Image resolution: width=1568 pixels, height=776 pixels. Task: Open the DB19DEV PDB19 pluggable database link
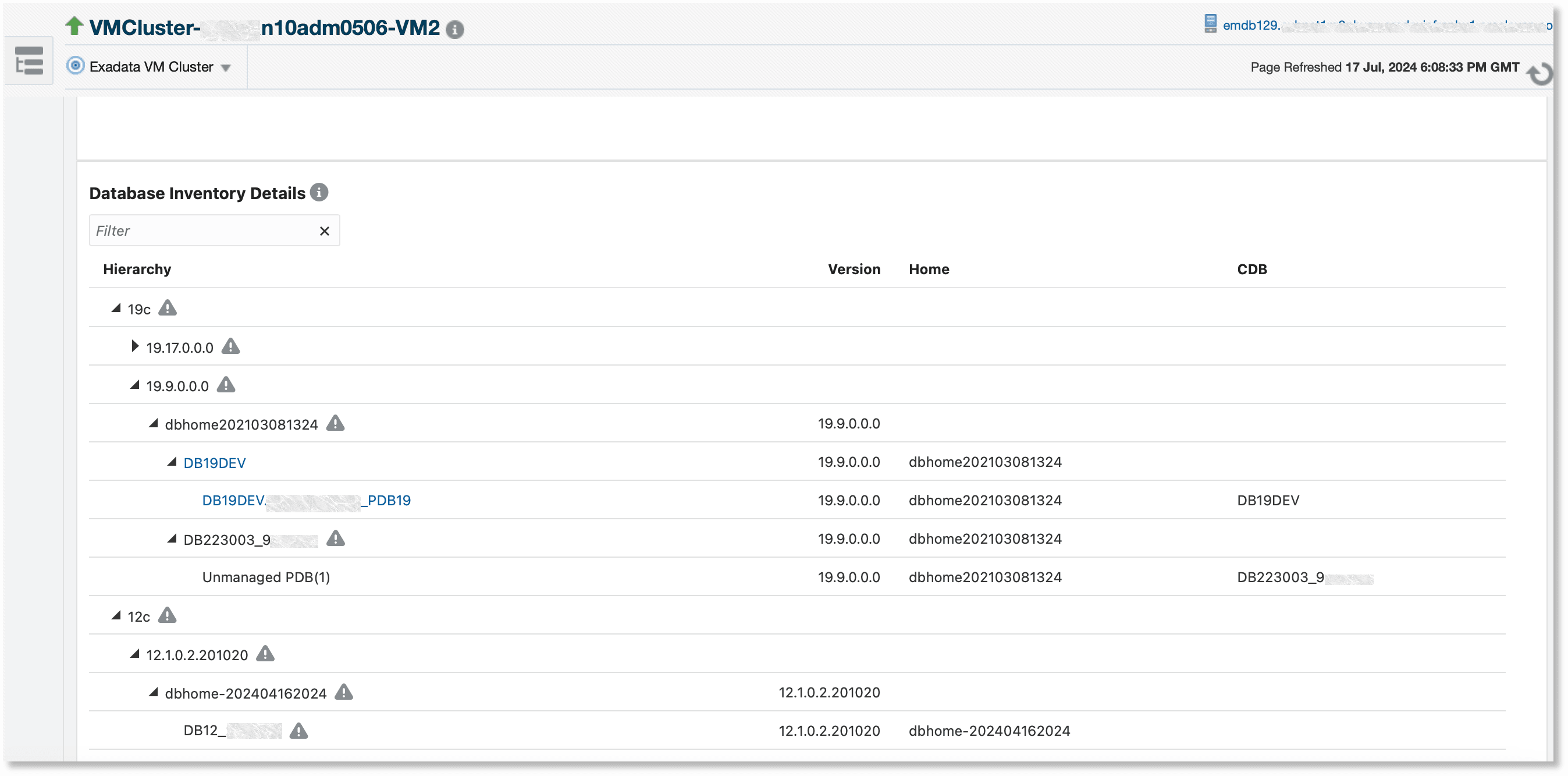click(x=305, y=500)
